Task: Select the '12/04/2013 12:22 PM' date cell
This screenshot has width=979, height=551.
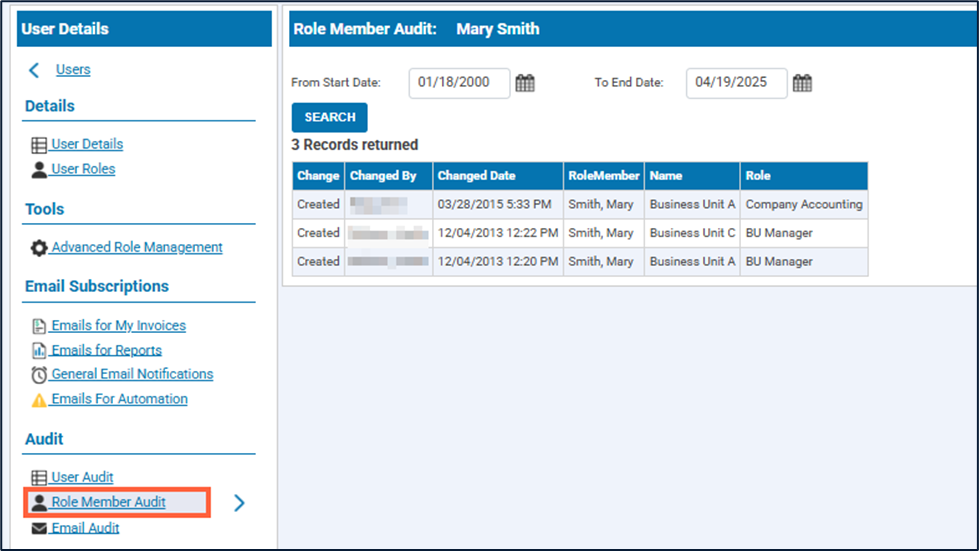Action: (498, 233)
